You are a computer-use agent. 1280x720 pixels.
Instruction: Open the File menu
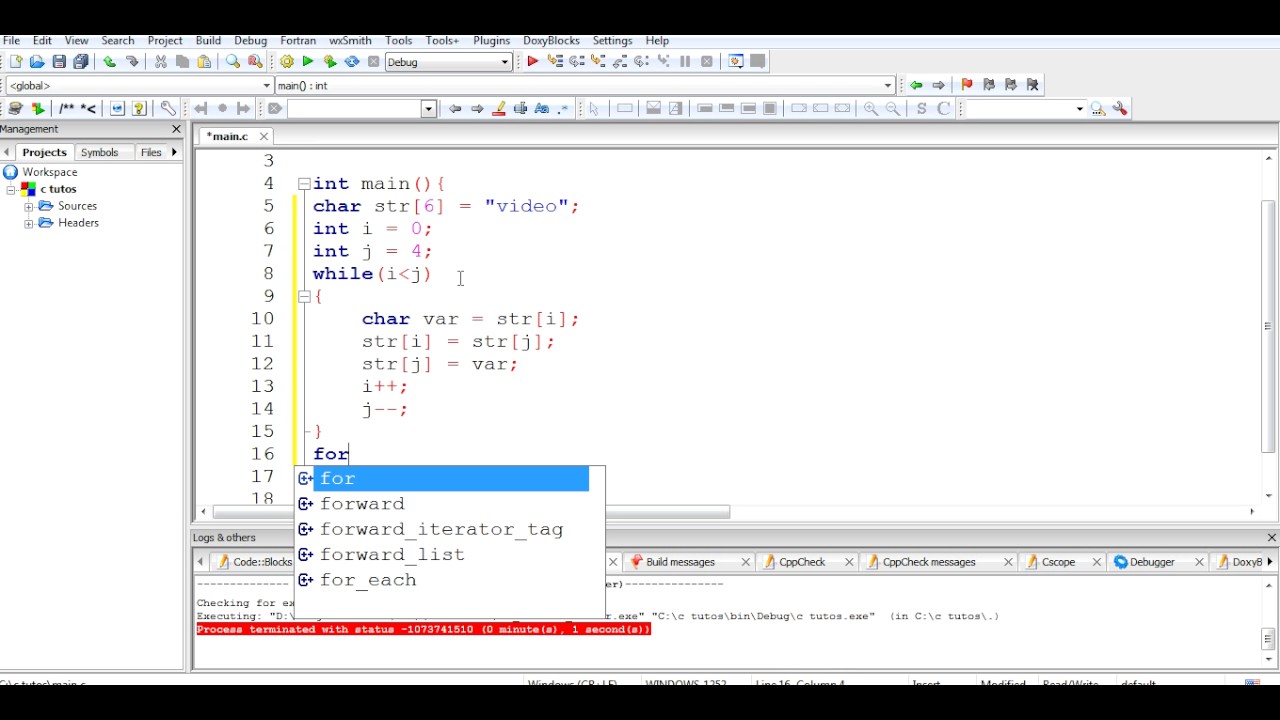(12, 41)
